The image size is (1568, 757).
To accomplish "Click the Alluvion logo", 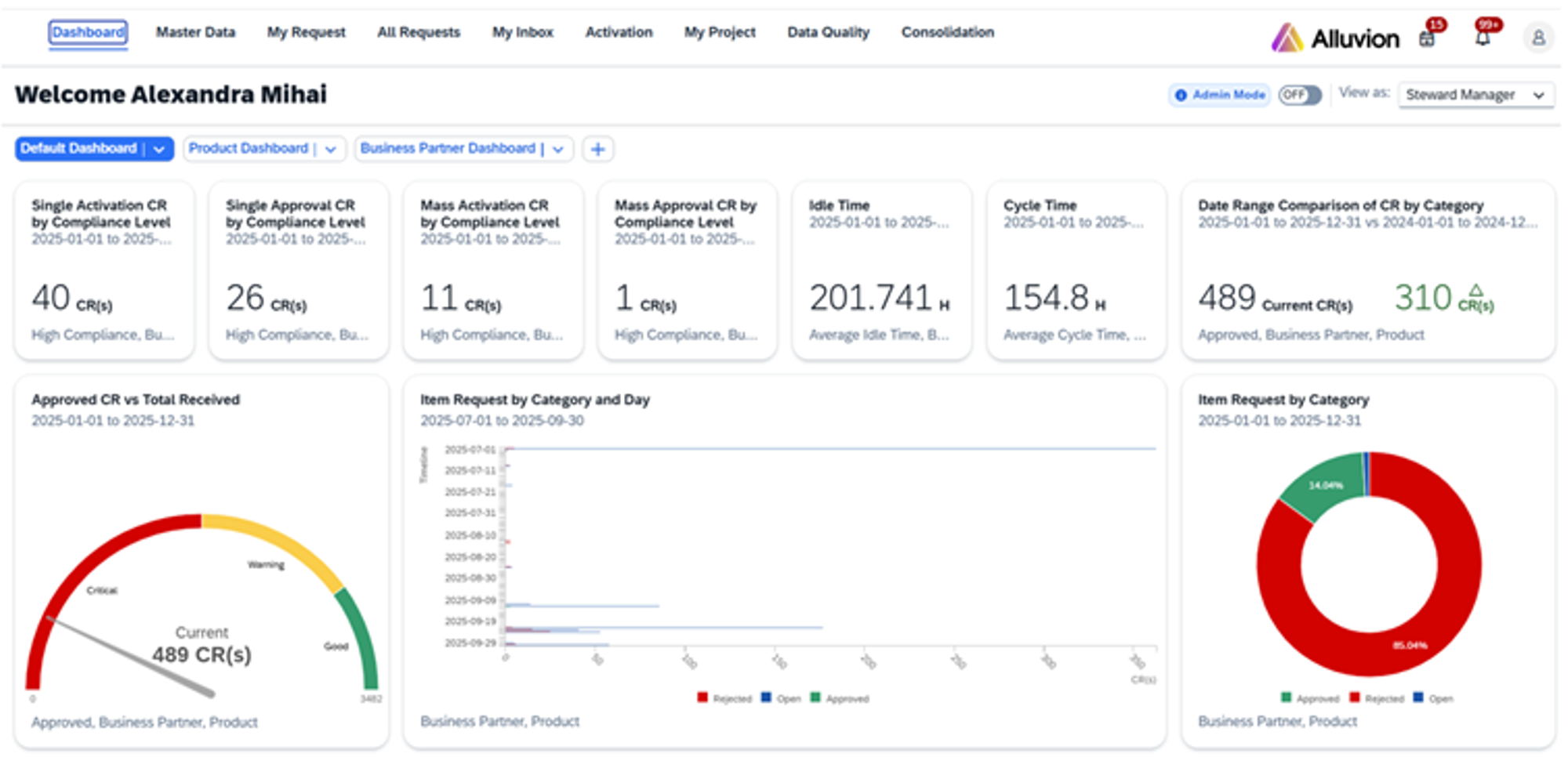I will tap(1335, 37).
